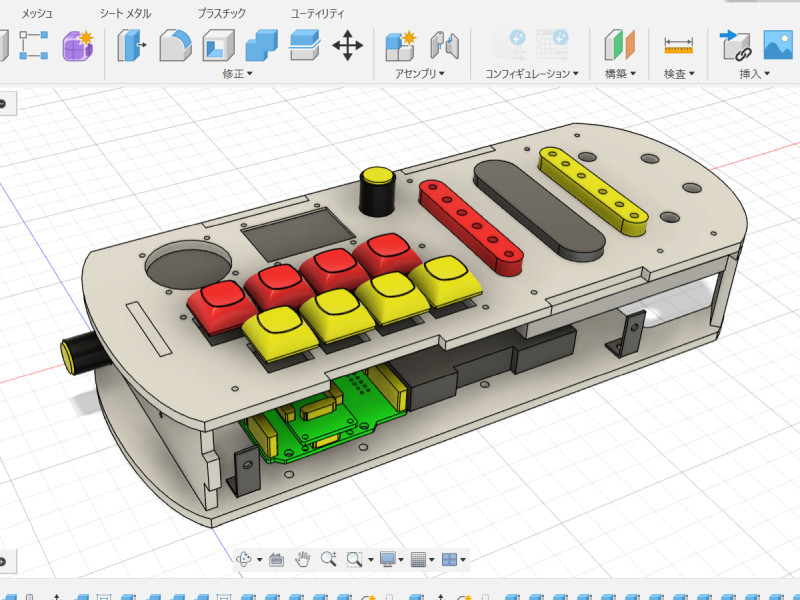Screen dimensions: 800x600
Task: Click the Measure ruler icon
Action: (x=678, y=45)
